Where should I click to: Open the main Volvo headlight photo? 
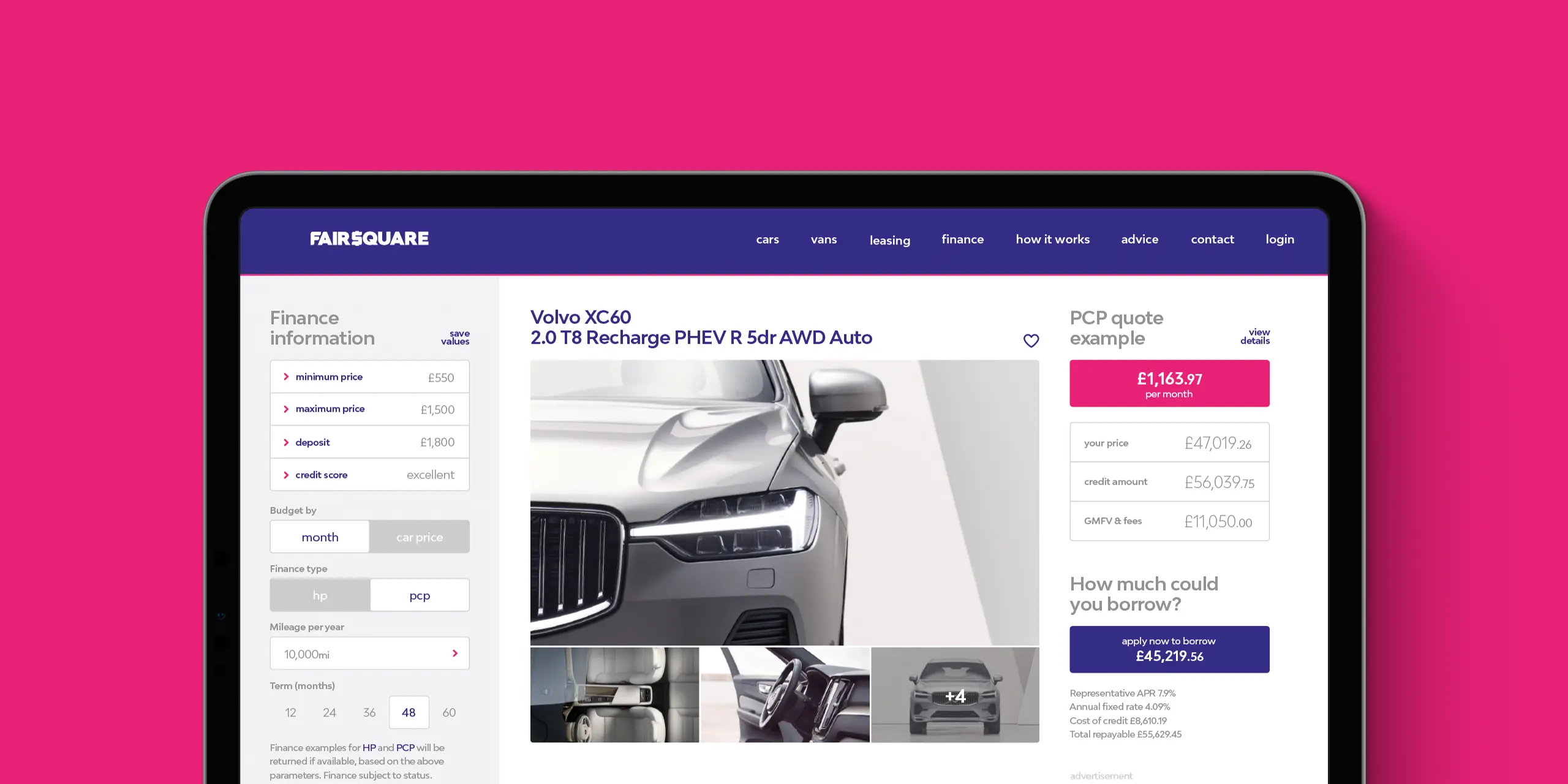coord(785,502)
